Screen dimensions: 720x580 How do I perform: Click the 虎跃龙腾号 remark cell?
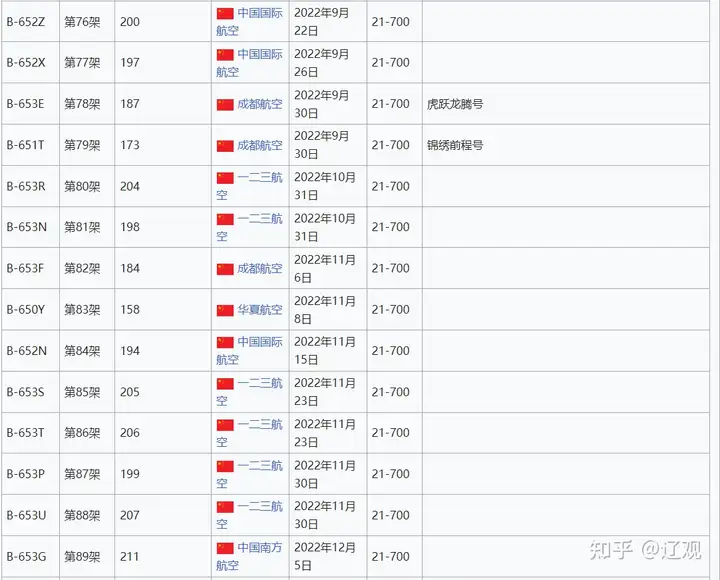[x=566, y=104]
